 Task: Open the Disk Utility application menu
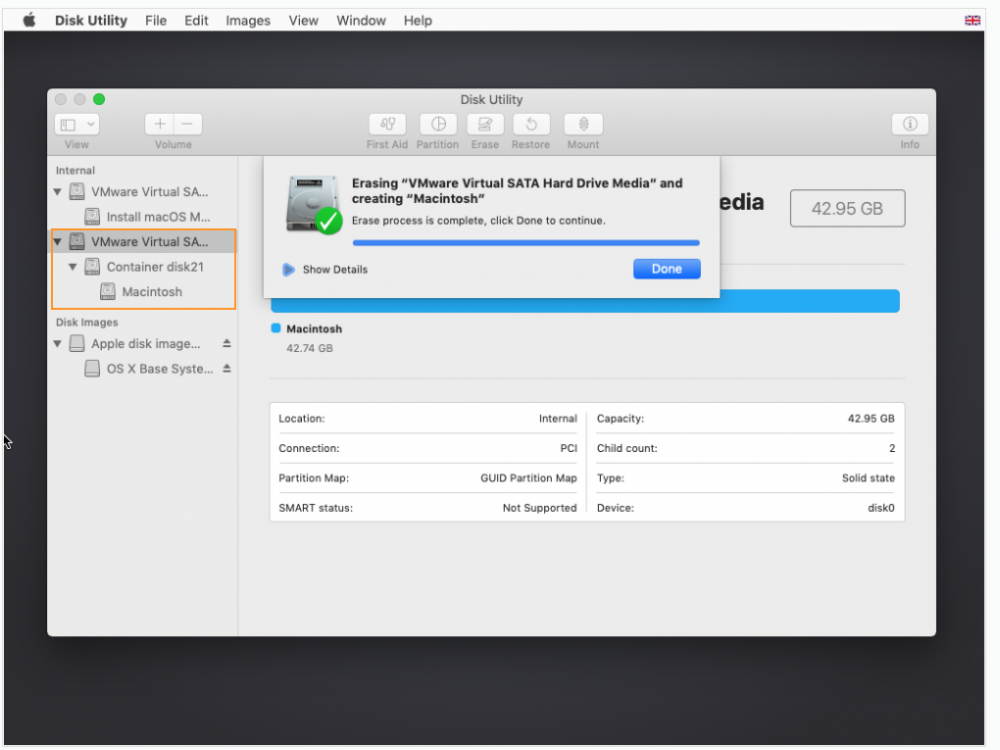pos(91,20)
